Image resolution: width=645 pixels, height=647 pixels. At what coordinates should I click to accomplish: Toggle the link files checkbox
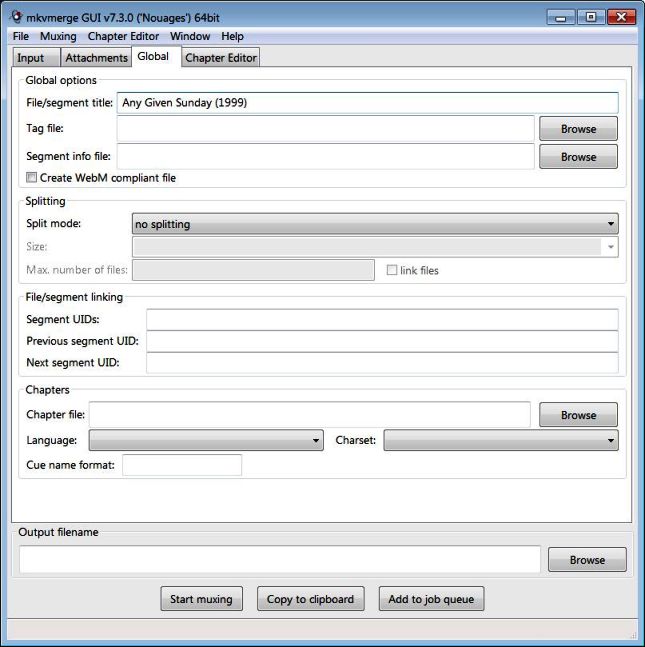392,270
